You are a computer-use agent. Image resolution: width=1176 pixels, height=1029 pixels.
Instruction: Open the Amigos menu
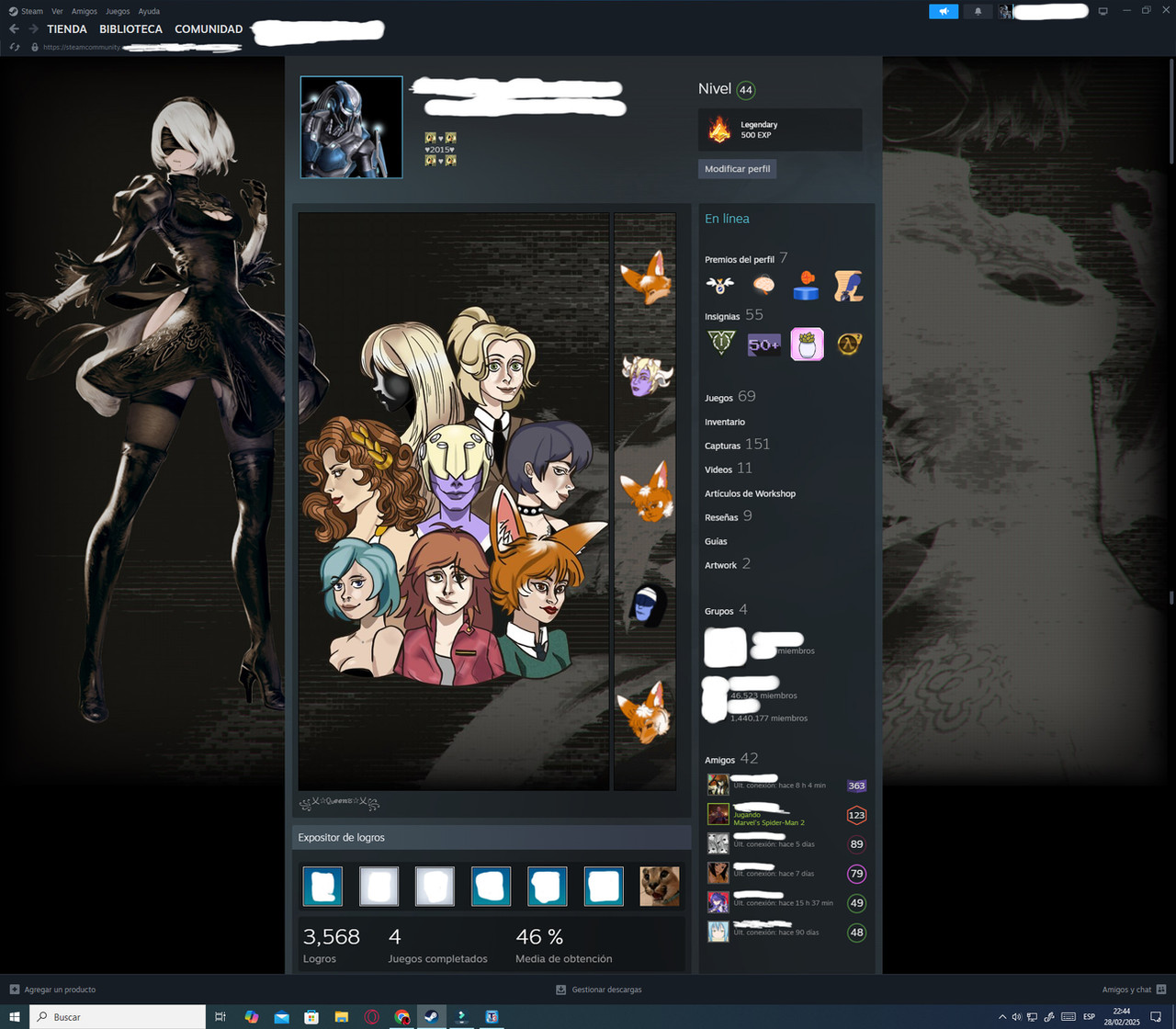click(x=85, y=11)
